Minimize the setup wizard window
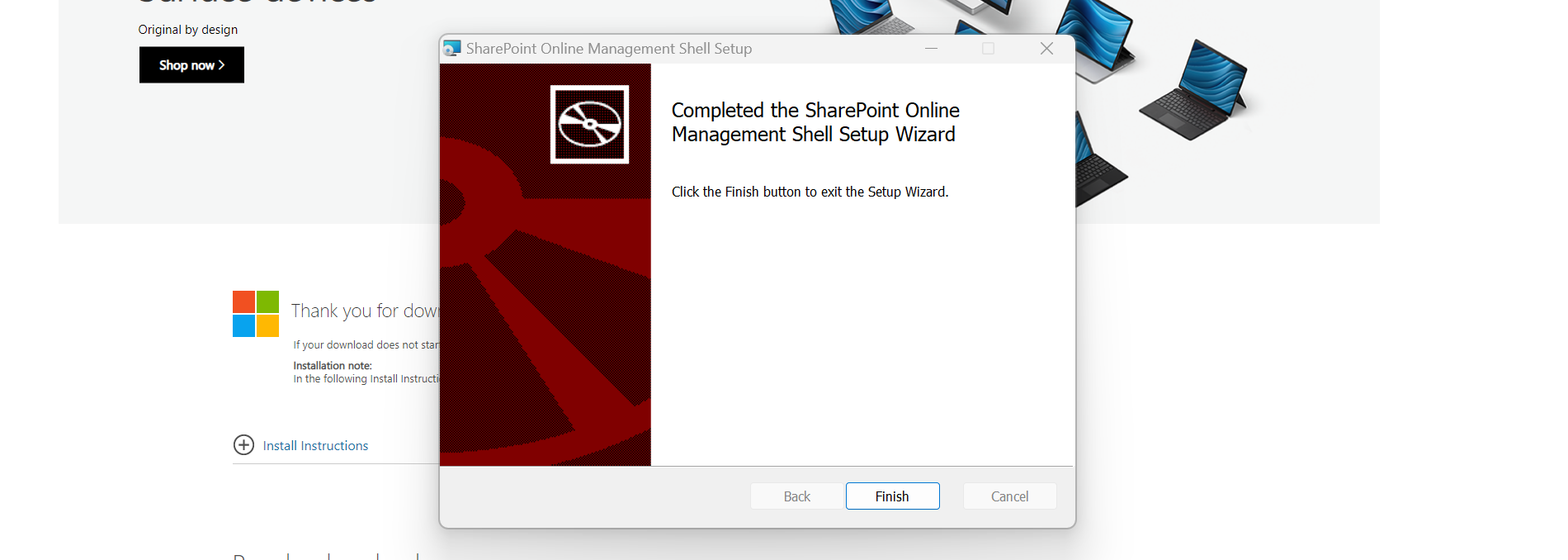 pyautogui.click(x=931, y=49)
